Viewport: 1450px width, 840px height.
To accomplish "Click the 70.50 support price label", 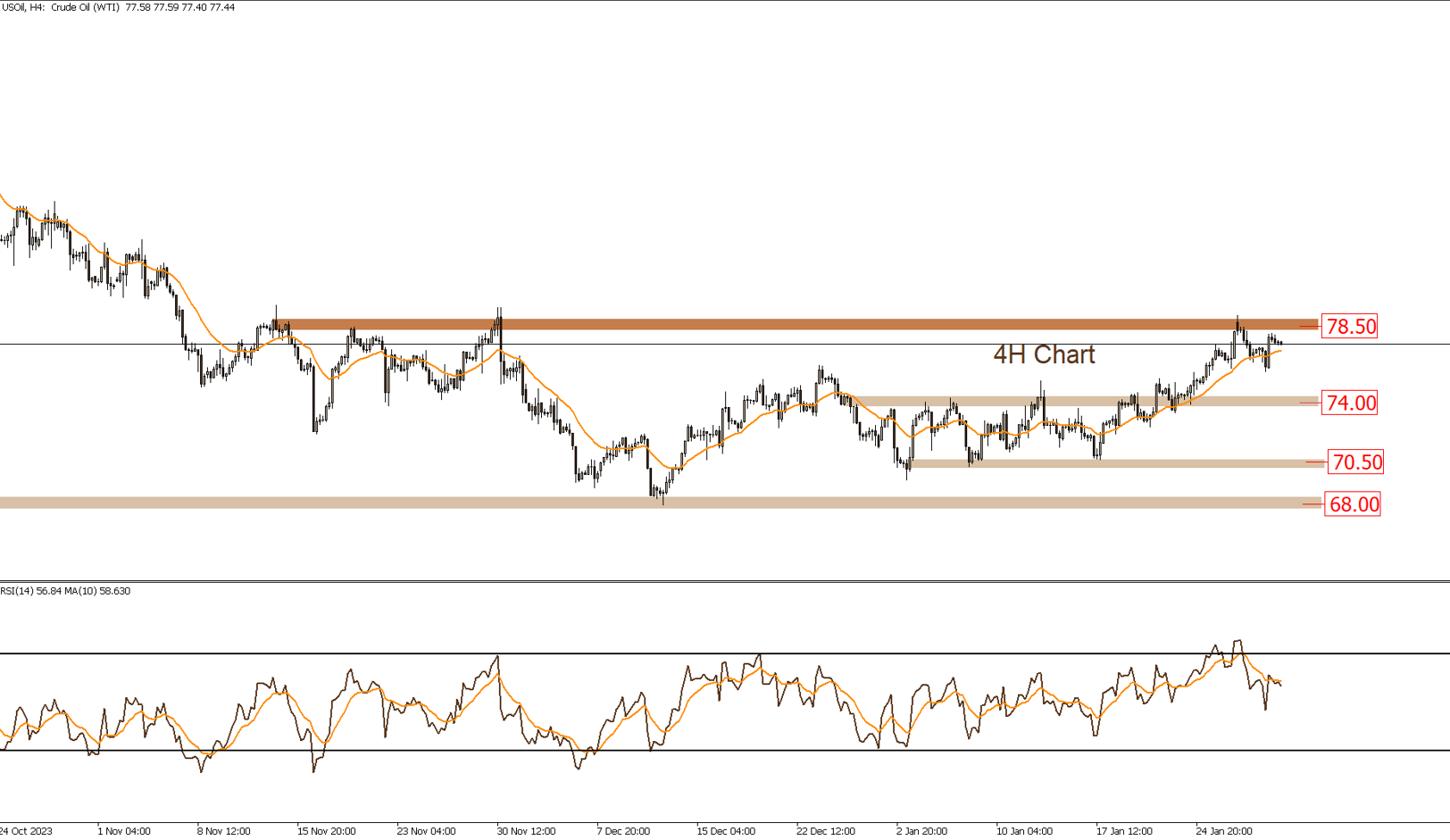I will pos(1356,462).
